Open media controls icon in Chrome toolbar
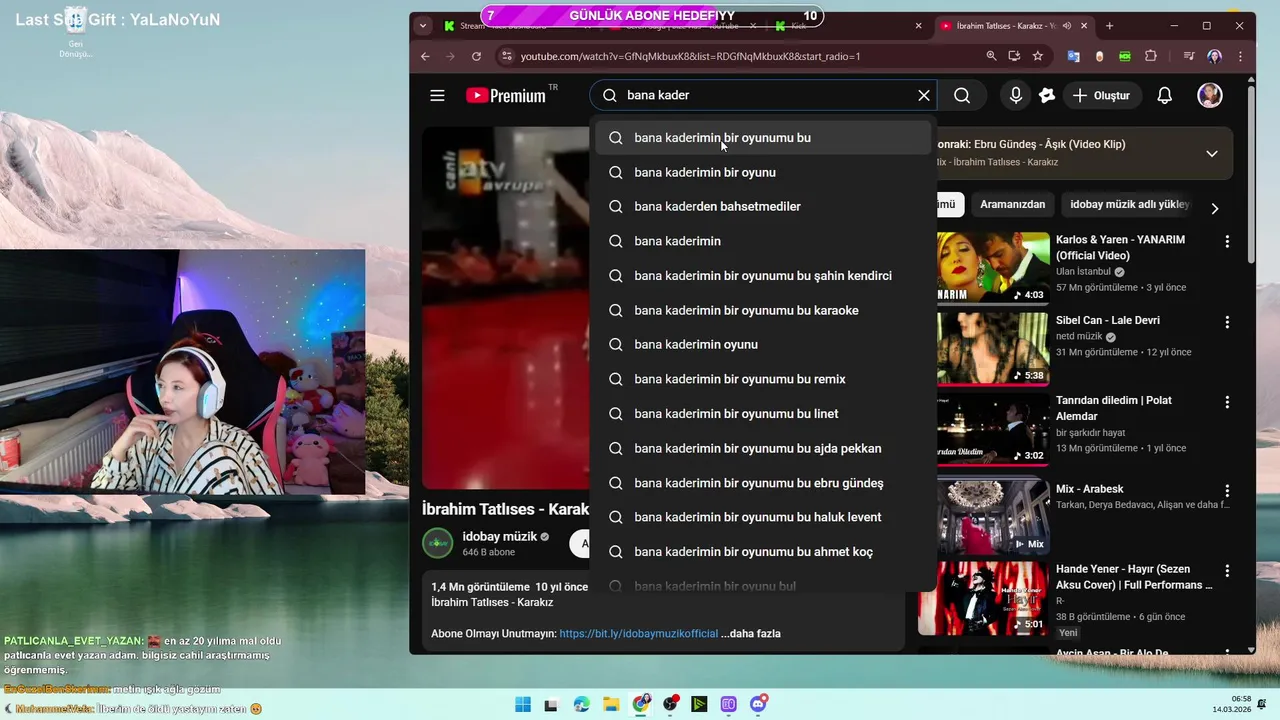1280x720 pixels. [x=1189, y=56]
